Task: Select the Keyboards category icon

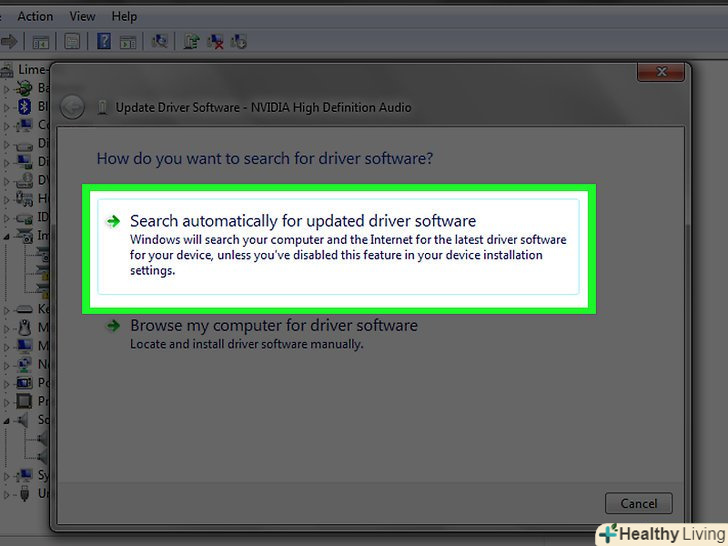Action: pyautogui.click(x=24, y=309)
